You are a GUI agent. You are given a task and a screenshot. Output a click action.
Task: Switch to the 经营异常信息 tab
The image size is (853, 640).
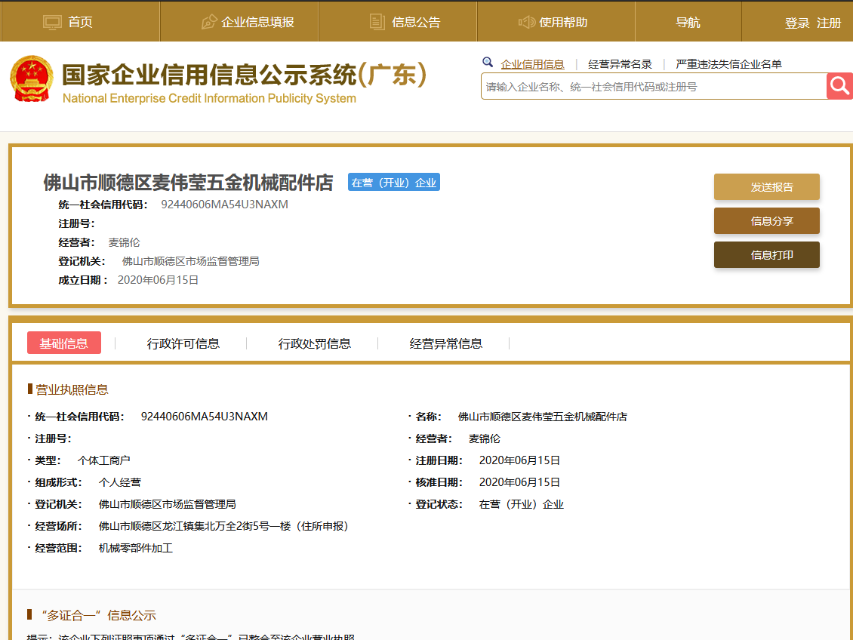[446, 343]
